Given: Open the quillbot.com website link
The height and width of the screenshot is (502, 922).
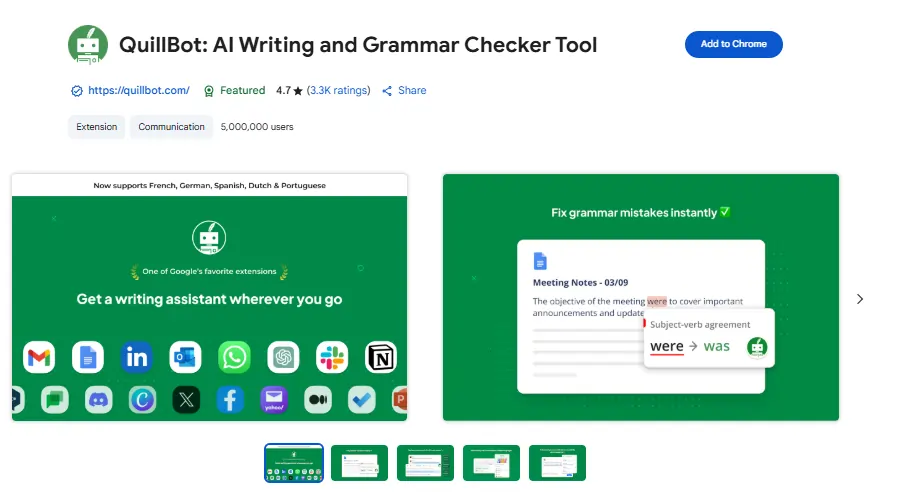Looking at the screenshot, I should coord(138,91).
